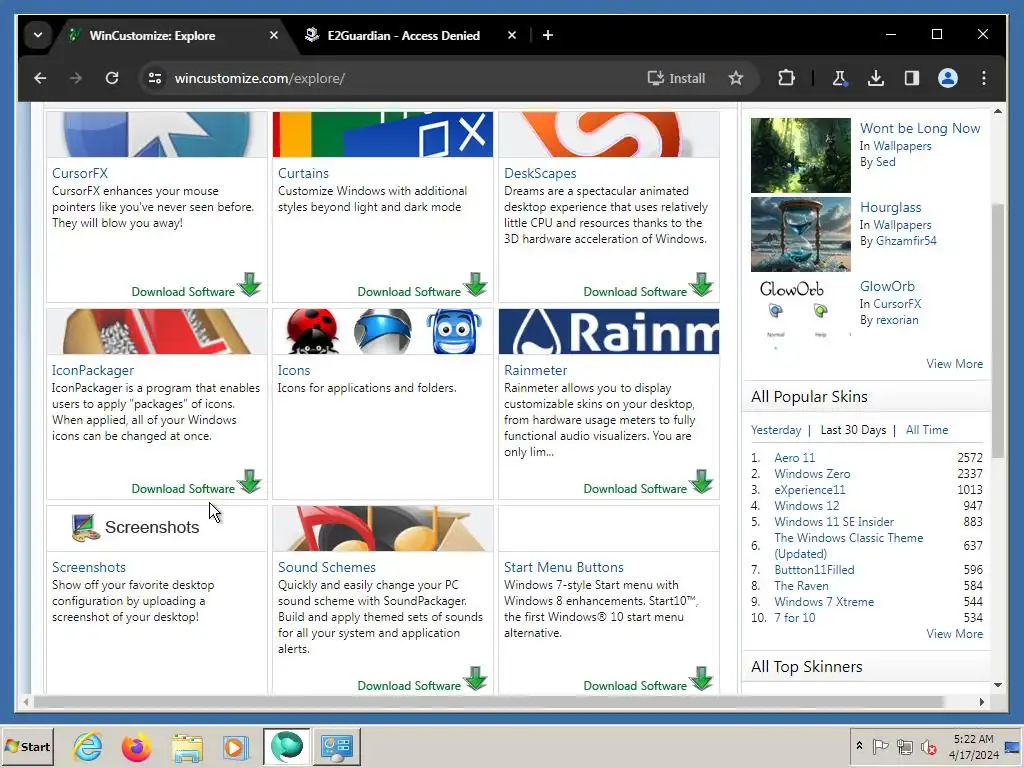Open the Hourglass wallpaper thumbnail
Screen dimensions: 1024x768
[x=801, y=234]
